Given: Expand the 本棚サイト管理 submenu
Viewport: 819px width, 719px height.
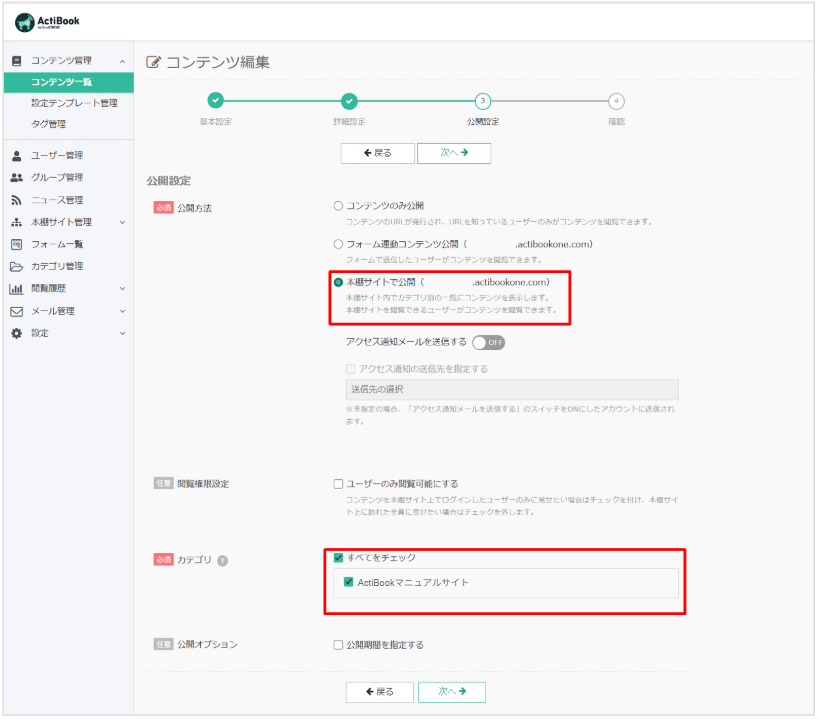Looking at the screenshot, I should 122,222.
